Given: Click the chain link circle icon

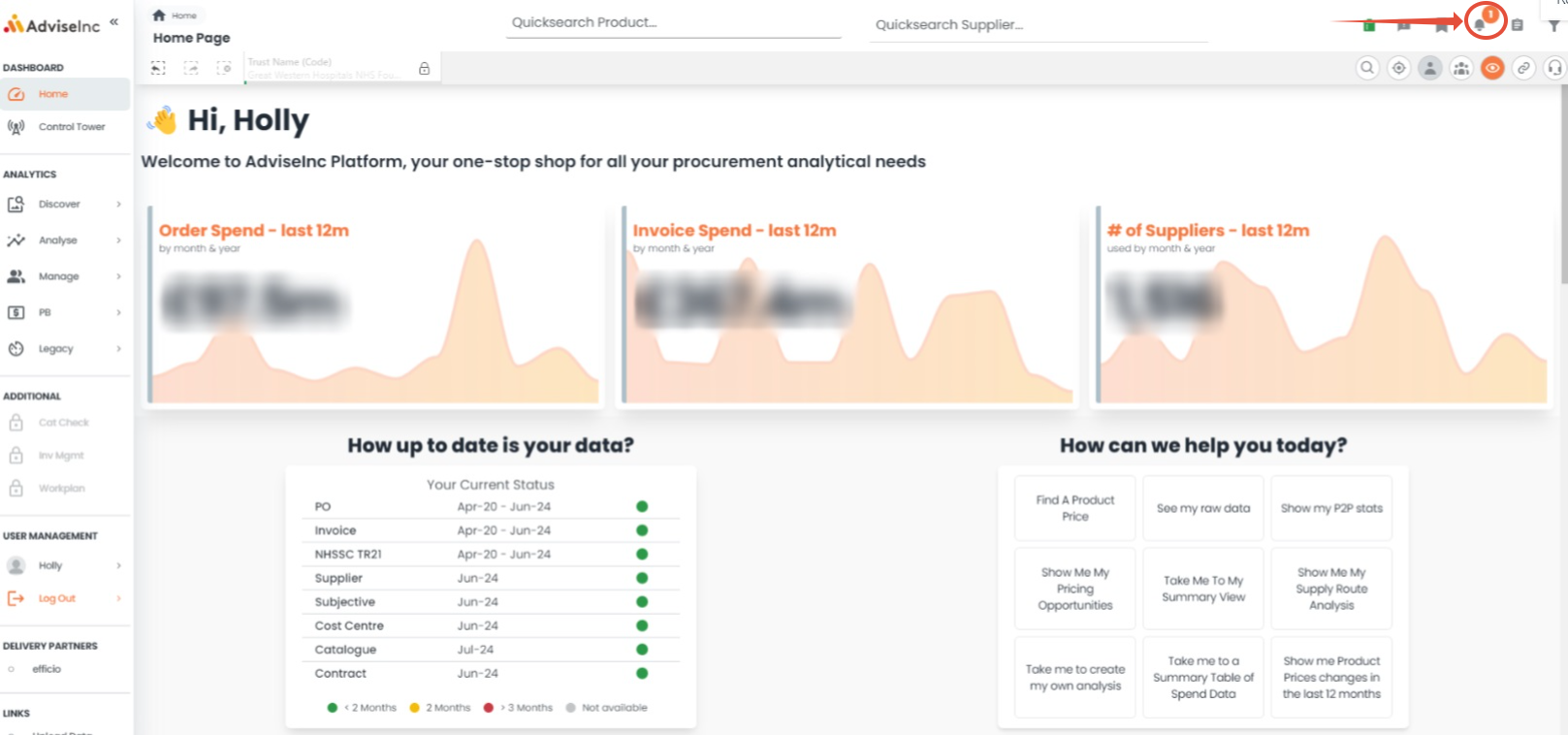Looking at the screenshot, I should (x=1523, y=68).
